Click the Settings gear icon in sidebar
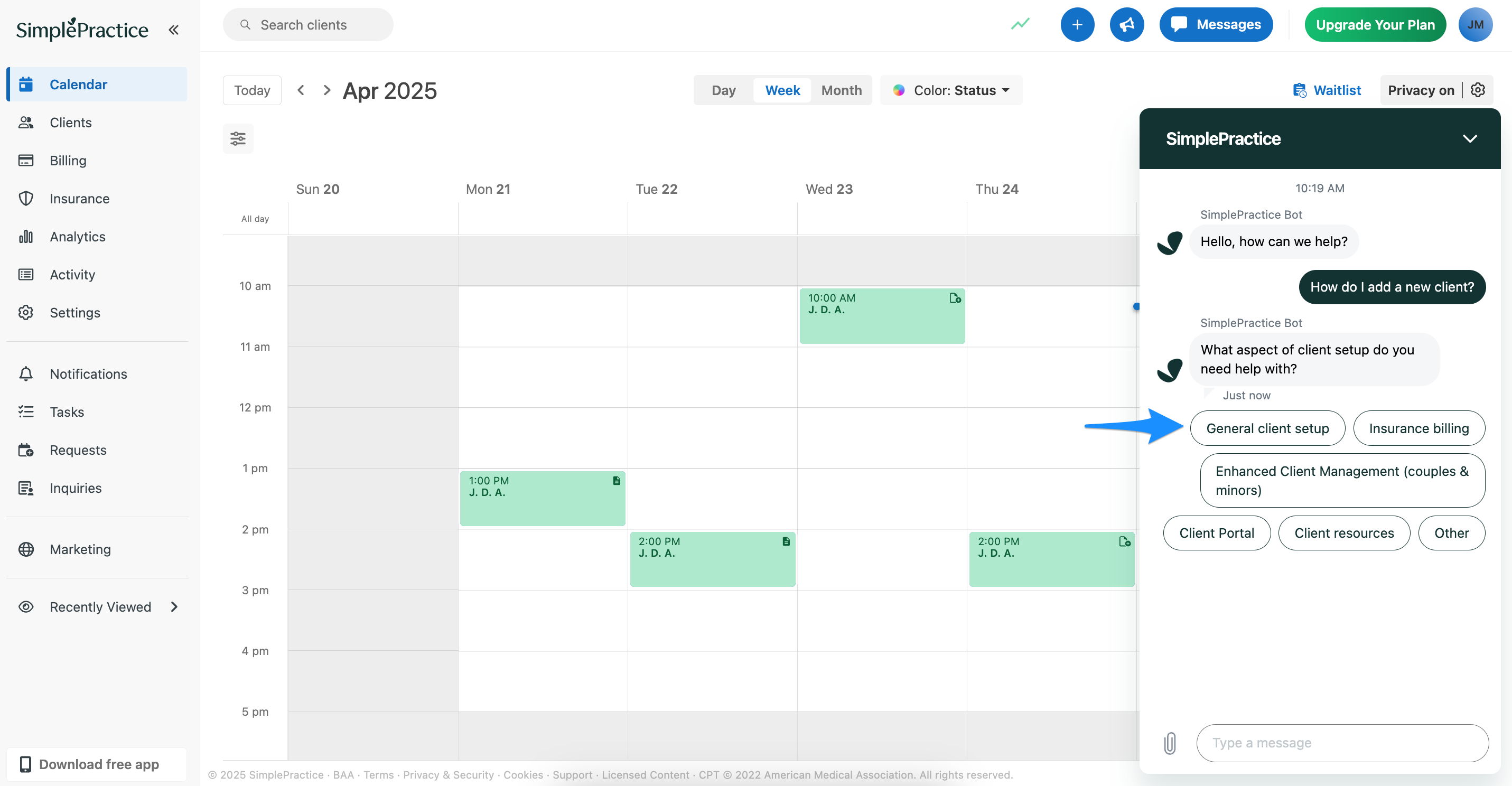 click(26, 312)
